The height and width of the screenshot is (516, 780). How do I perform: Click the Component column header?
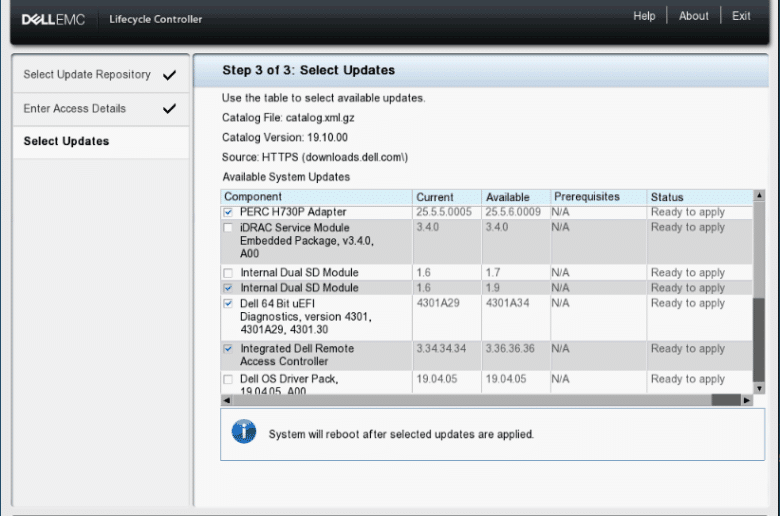tap(316, 197)
